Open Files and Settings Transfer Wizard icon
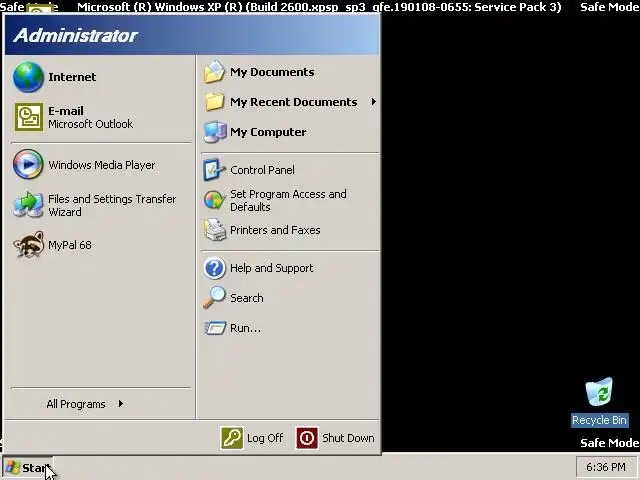640x480 pixels. 28,205
